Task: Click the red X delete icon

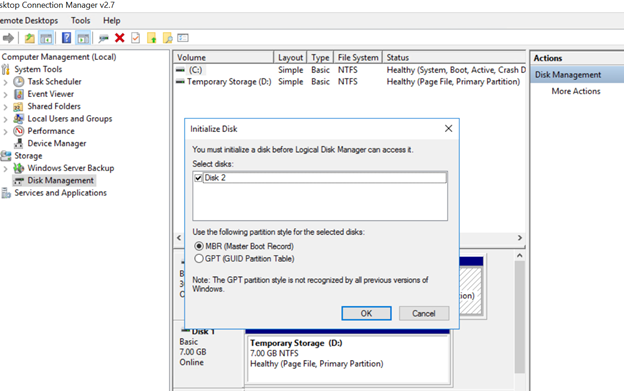Action: 119,38
